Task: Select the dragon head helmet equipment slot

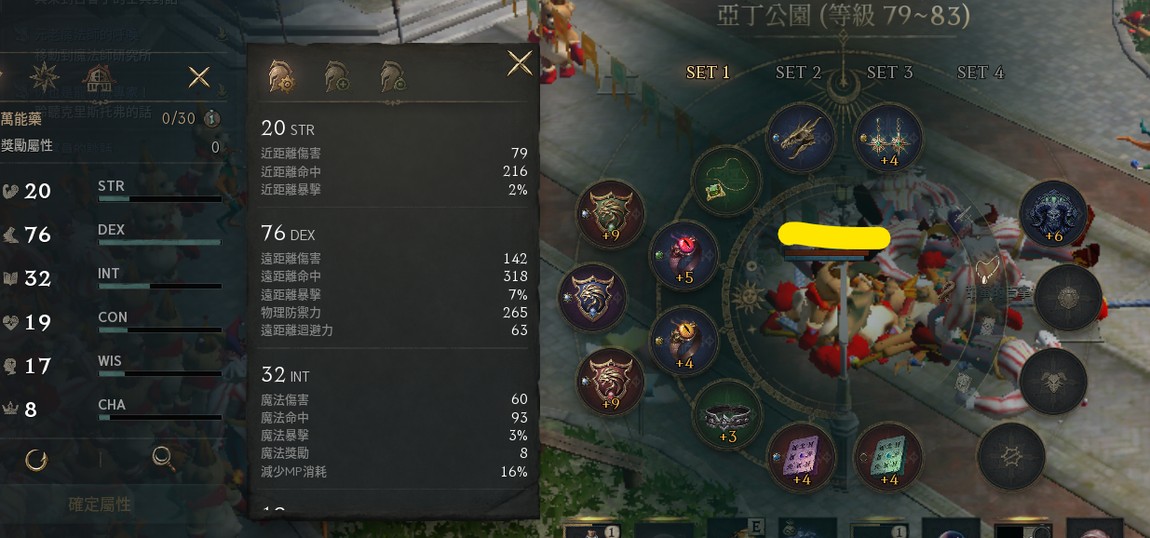Action: pyautogui.click(x=800, y=138)
